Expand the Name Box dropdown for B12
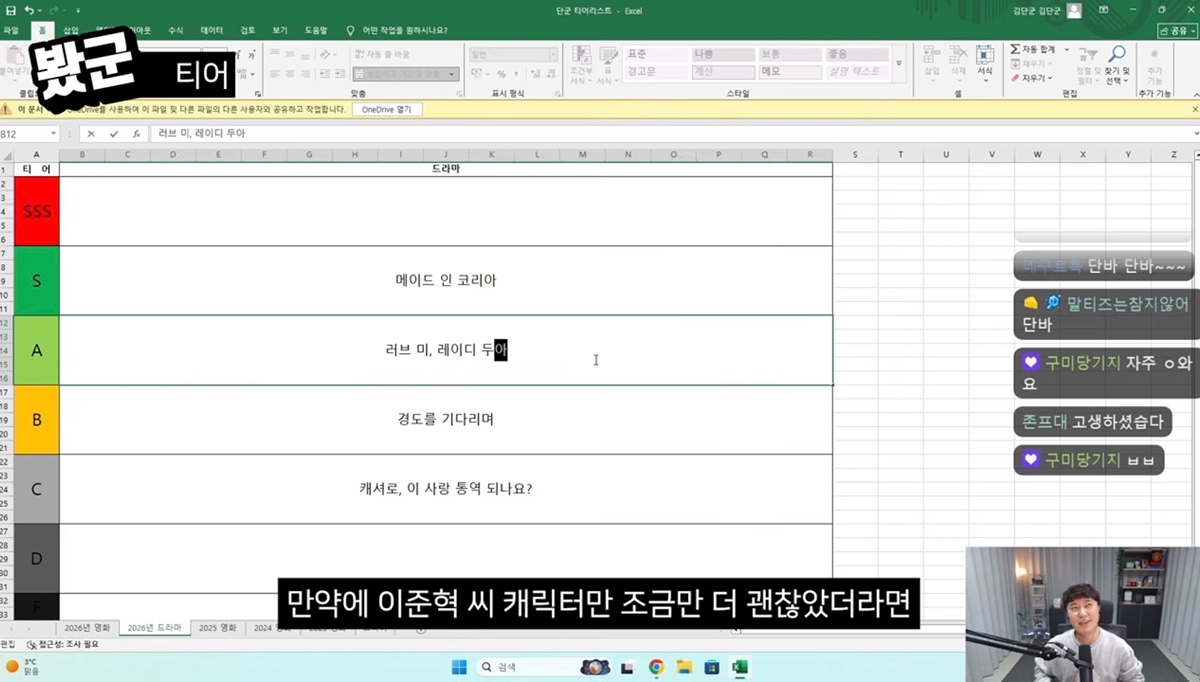Screen dimensions: 1200x682 [x=54, y=133]
